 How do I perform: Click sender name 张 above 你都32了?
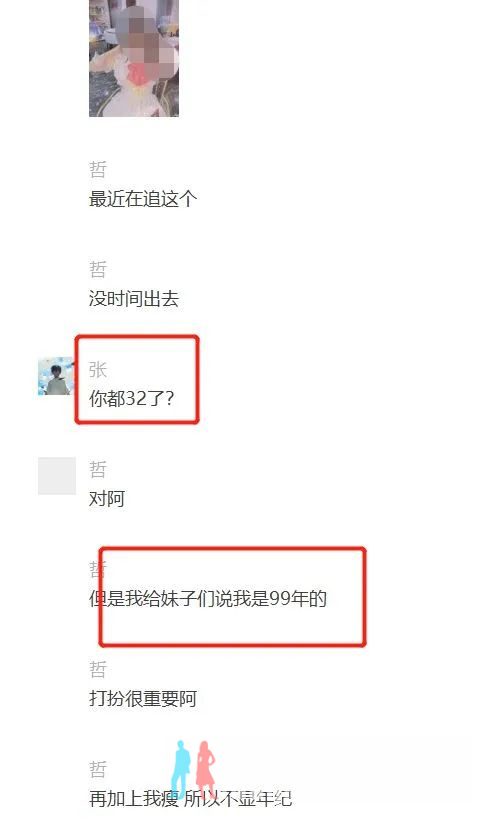pos(98,370)
